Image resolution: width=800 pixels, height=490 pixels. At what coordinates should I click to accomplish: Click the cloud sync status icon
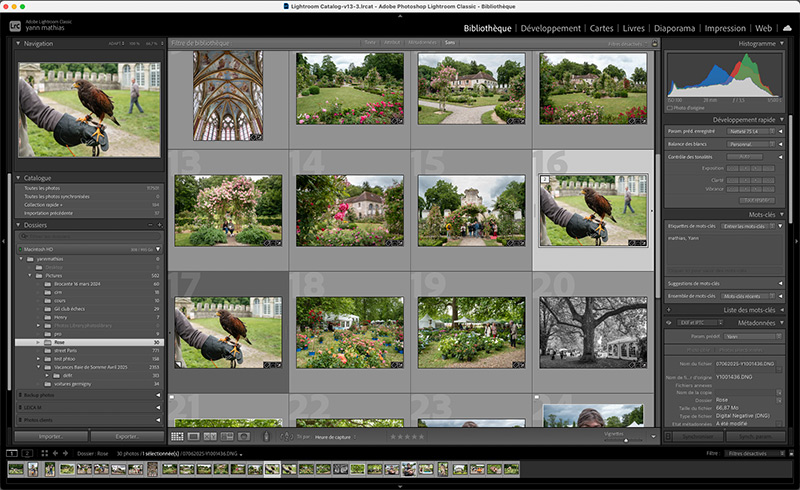788,28
